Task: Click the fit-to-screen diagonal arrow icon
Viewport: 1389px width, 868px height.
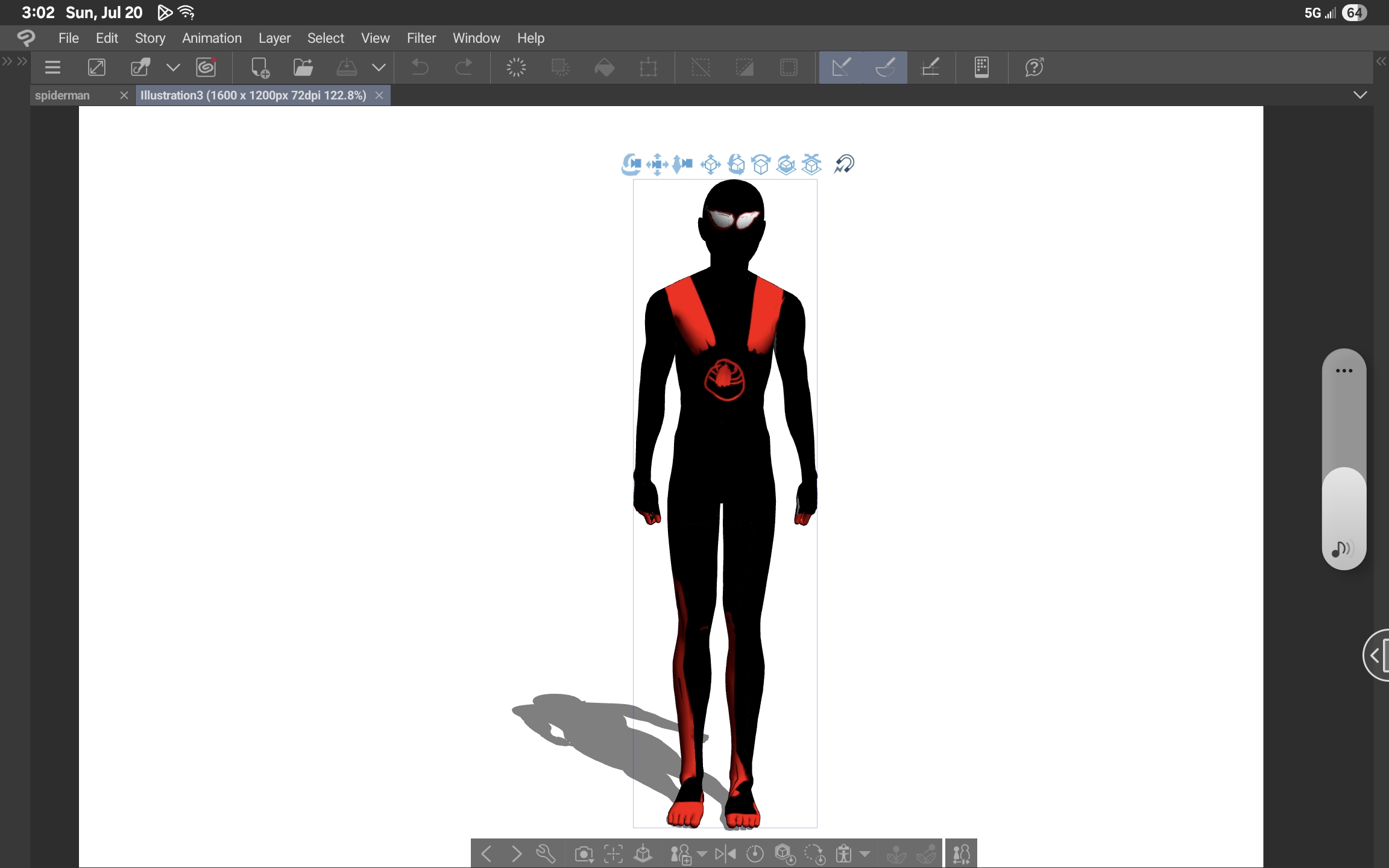Action: tap(96, 68)
